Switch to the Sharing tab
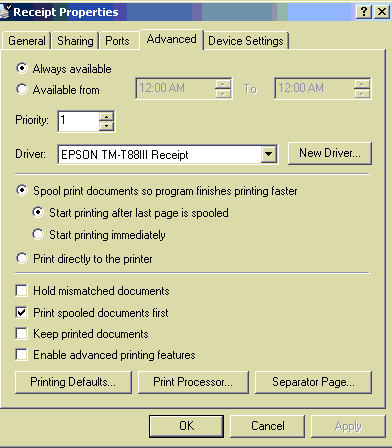The height and width of the screenshot is (448, 392). point(75,41)
